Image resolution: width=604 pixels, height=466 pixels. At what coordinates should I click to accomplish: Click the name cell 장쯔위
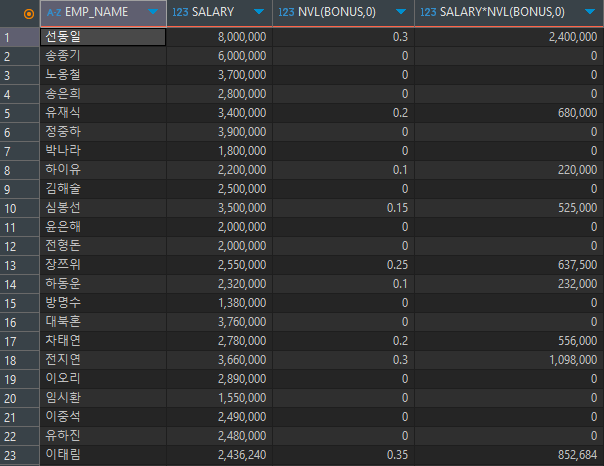[103, 265]
